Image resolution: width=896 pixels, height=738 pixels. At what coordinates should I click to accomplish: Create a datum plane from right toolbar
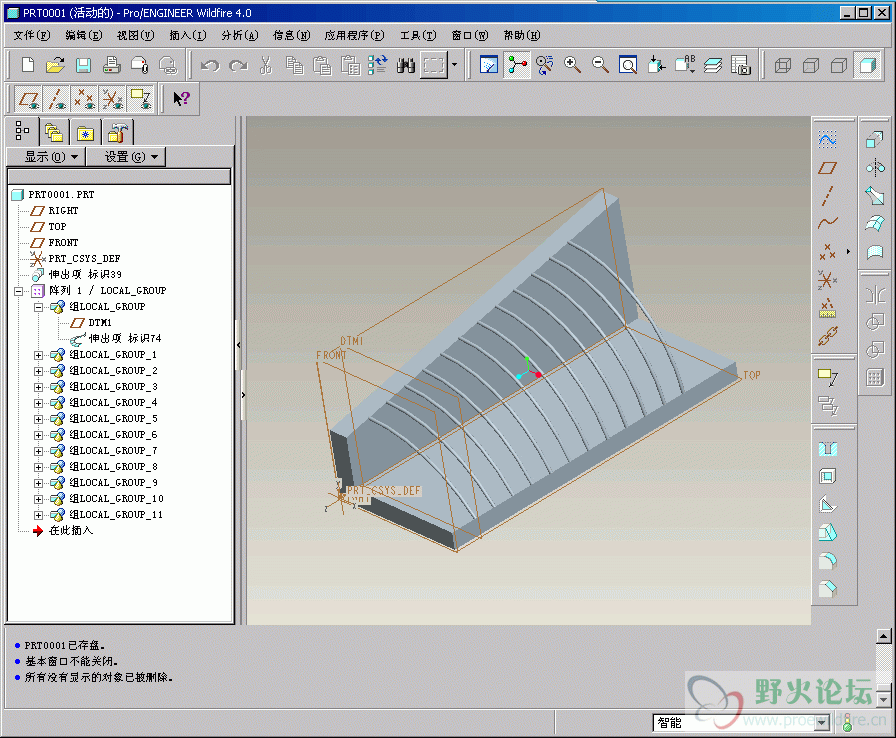tap(827, 167)
